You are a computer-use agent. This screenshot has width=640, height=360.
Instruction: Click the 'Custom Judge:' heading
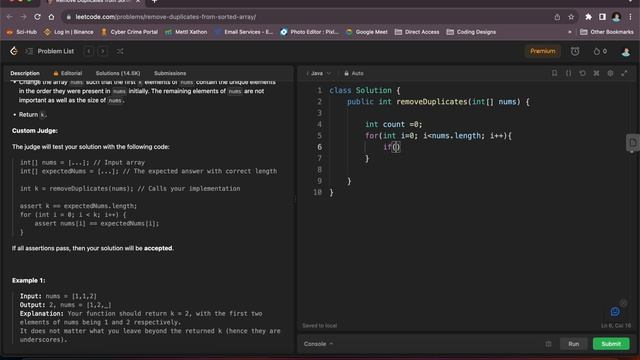[35, 131]
